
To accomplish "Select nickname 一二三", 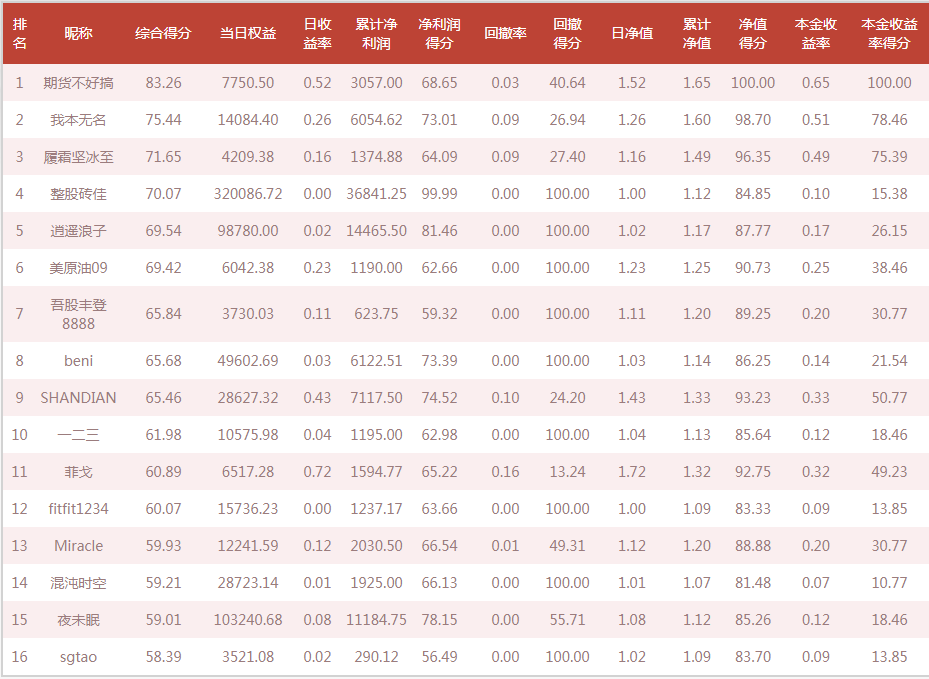I will click(x=78, y=435).
